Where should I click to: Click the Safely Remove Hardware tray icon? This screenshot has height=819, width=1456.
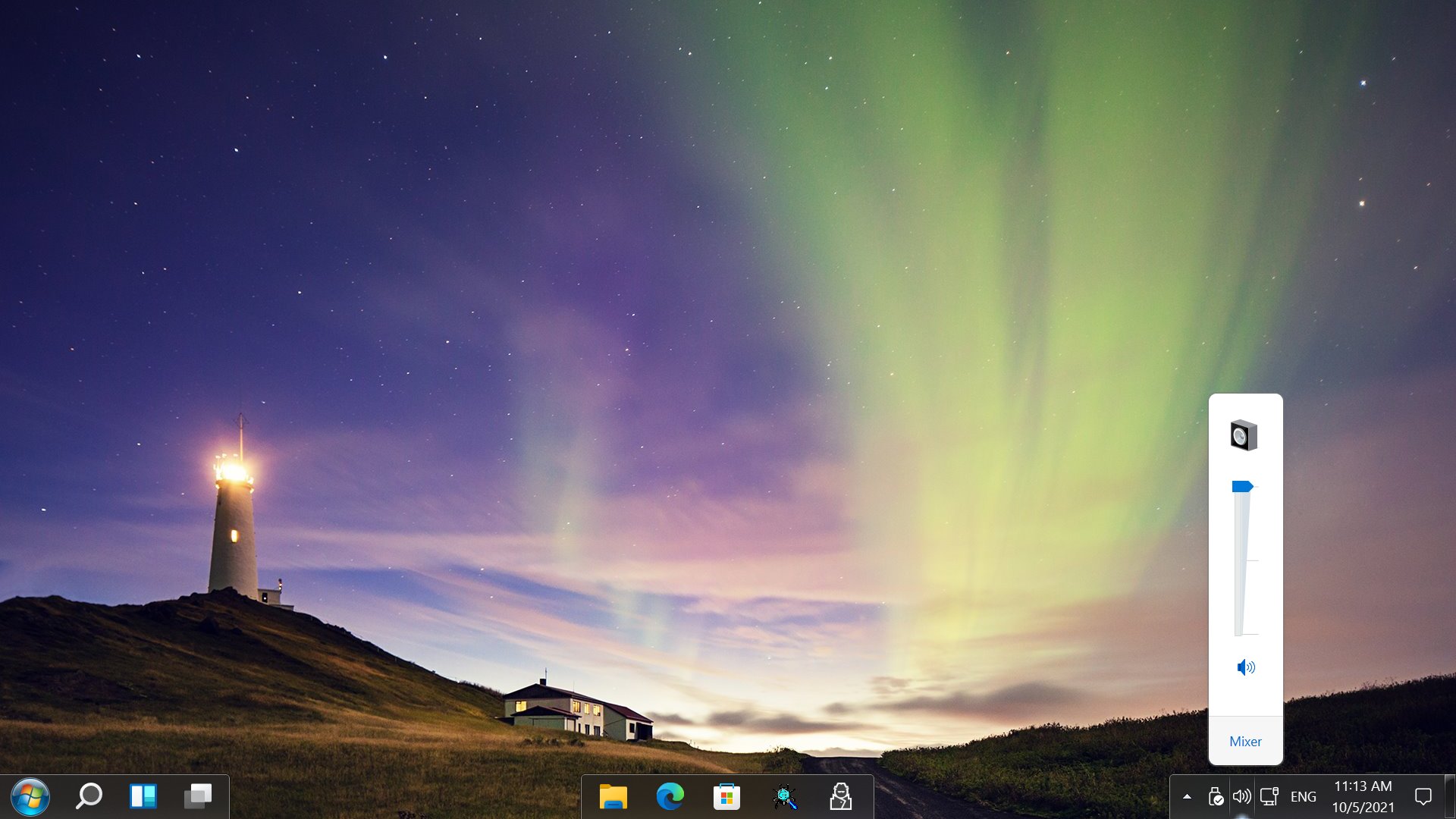pyautogui.click(x=1216, y=796)
